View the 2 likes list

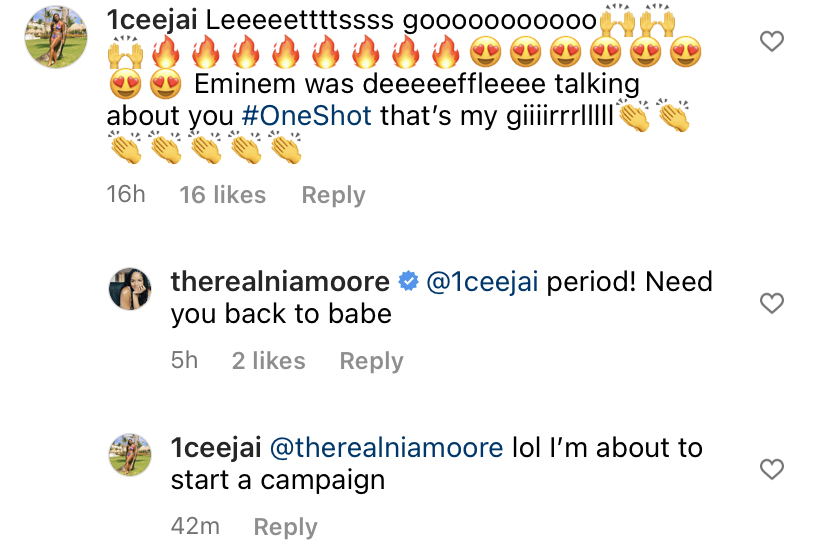pos(269,361)
